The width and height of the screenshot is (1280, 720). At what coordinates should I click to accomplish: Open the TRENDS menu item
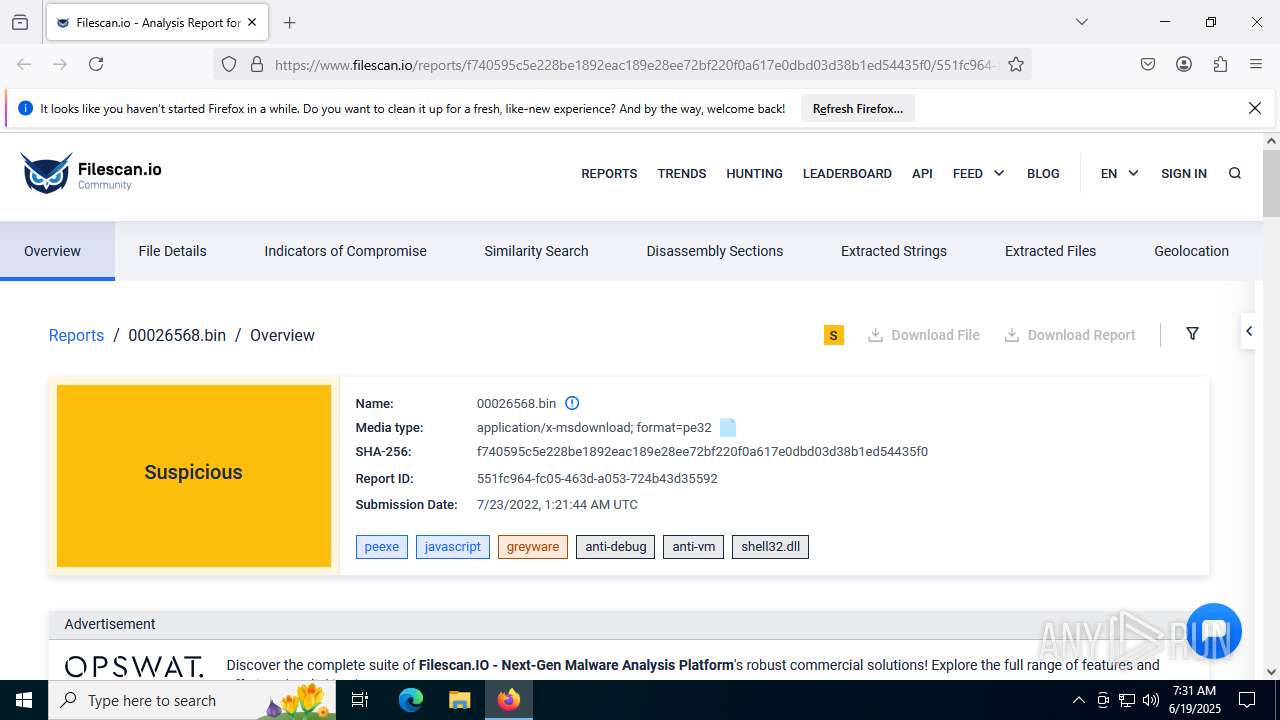point(682,173)
